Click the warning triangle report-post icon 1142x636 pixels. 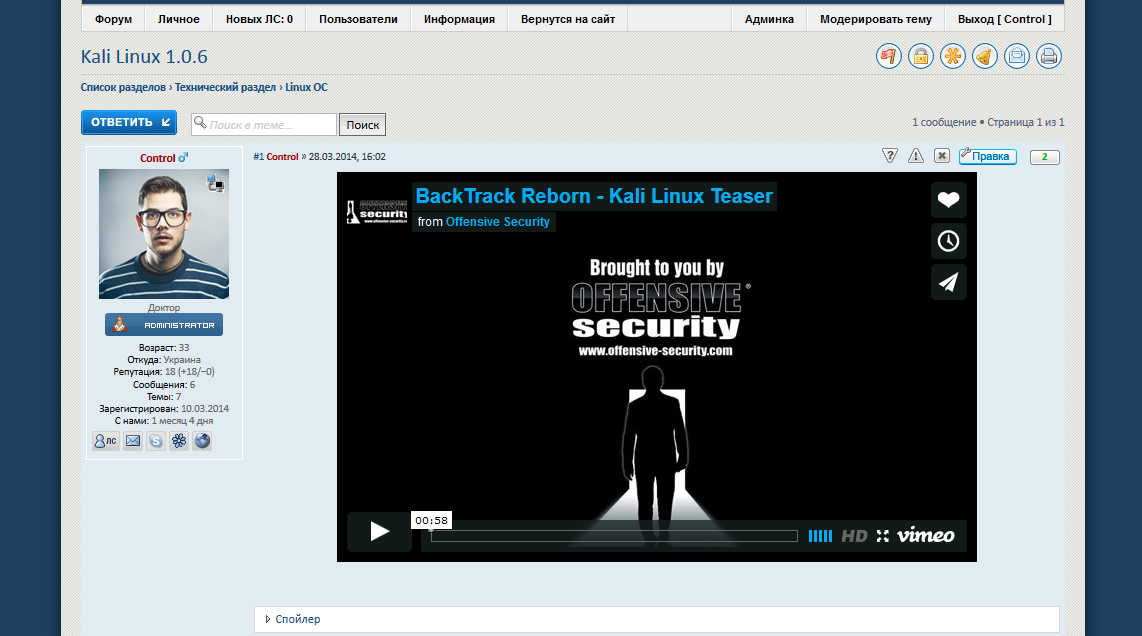pyautogui.click(x=916, y=156)
